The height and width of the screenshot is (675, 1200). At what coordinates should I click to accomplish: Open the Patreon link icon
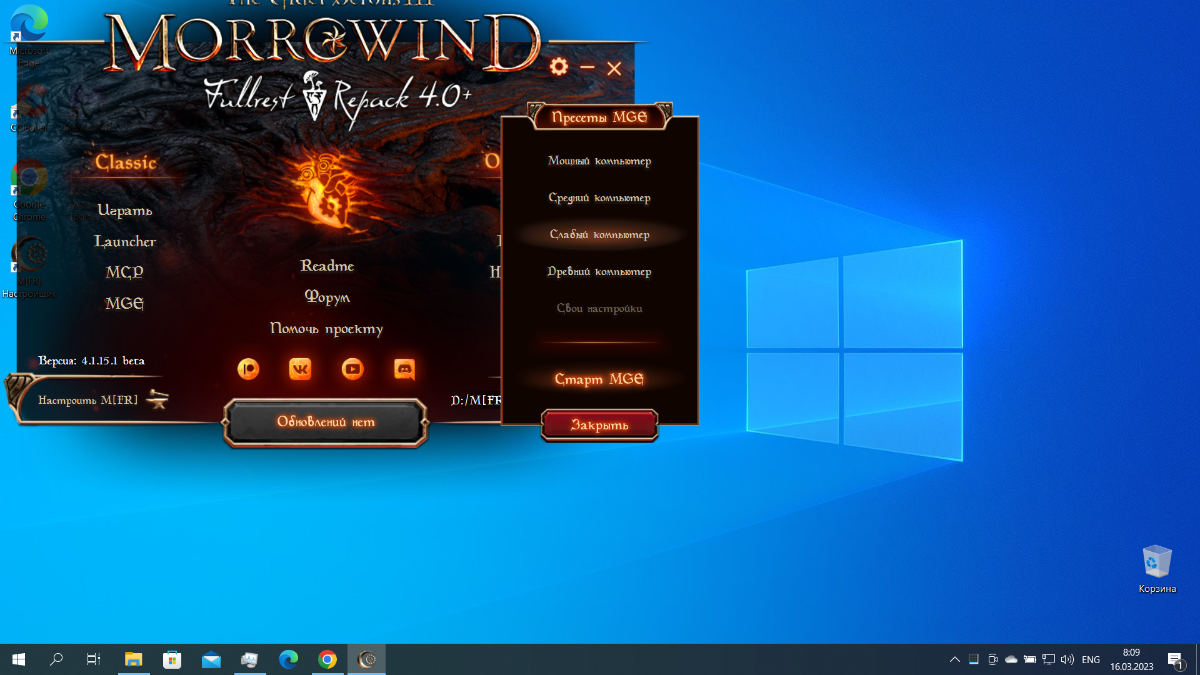248,368
